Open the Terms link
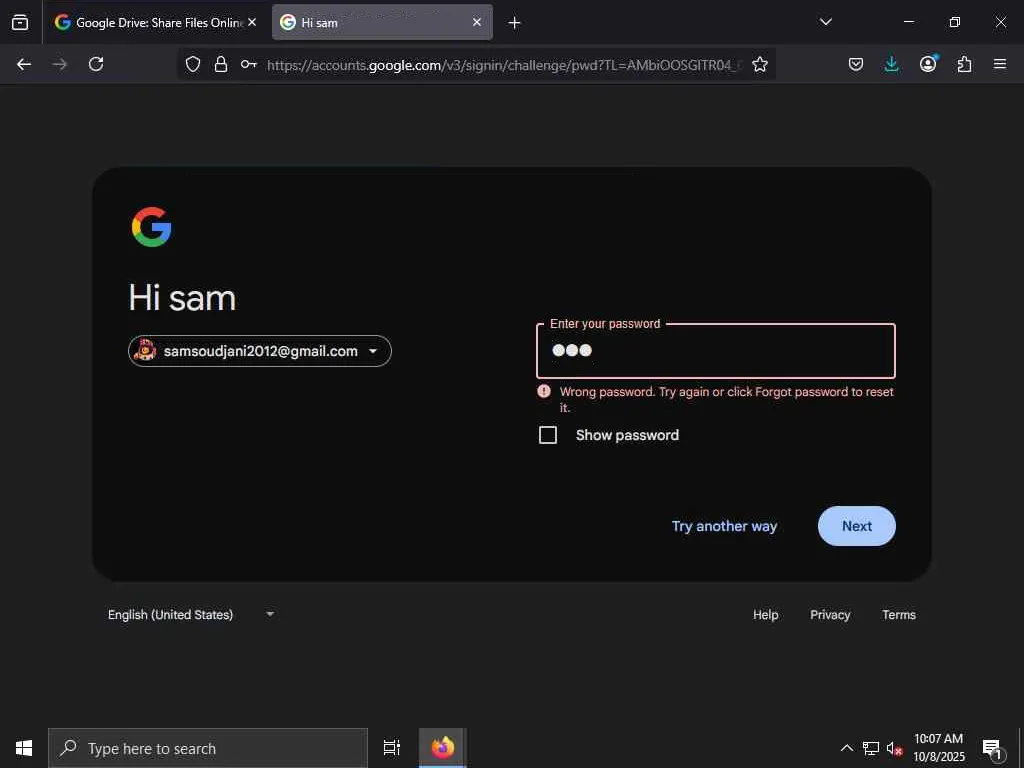Viewport: 1024px width, 768px height. coord(899,615)
